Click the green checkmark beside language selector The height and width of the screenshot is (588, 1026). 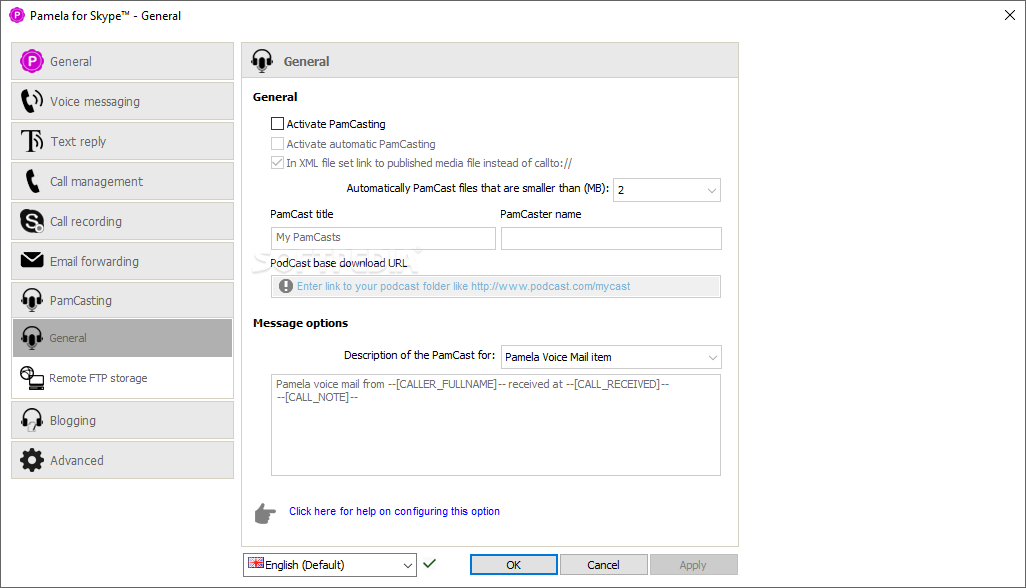(429, 563)
